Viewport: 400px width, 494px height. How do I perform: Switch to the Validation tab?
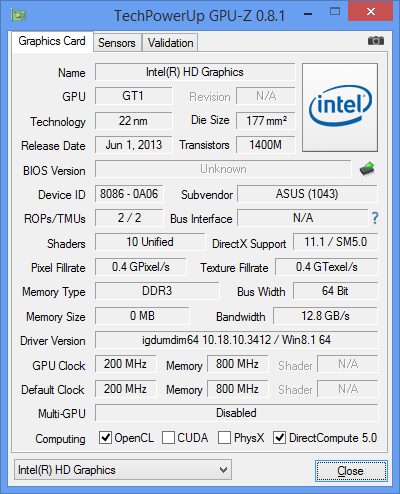tap(170, 43)
